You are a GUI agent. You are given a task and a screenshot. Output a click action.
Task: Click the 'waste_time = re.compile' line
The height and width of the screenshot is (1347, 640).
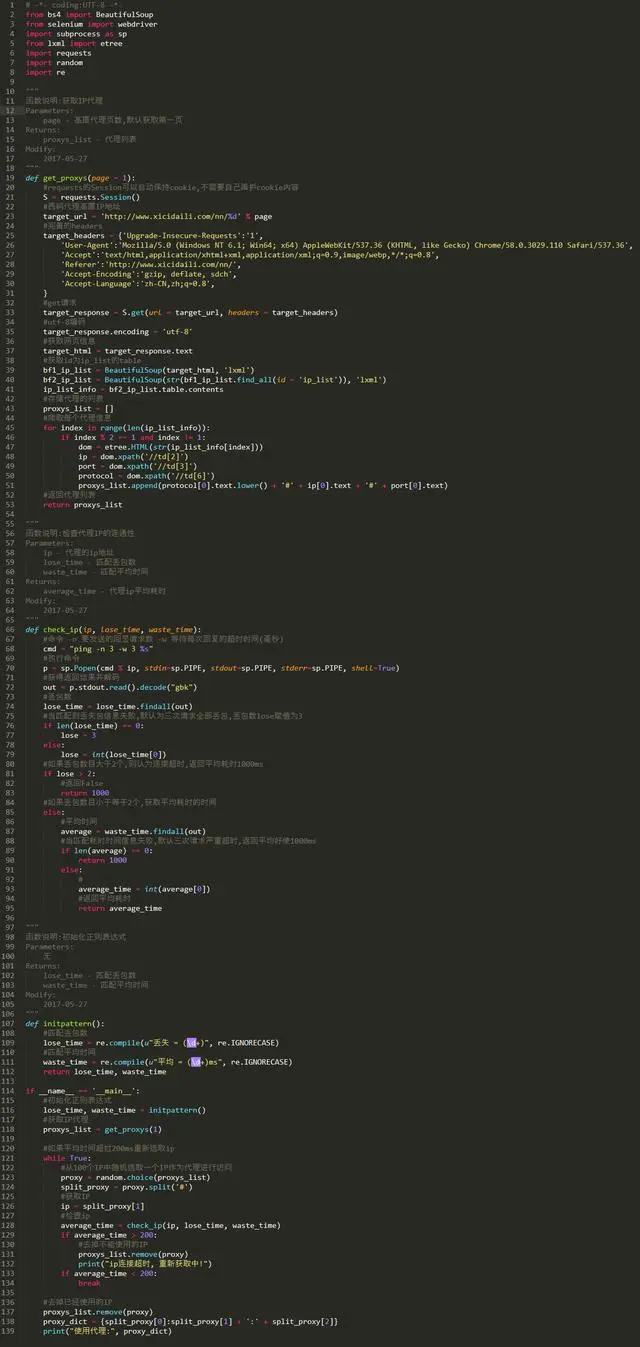[168, 1061]
